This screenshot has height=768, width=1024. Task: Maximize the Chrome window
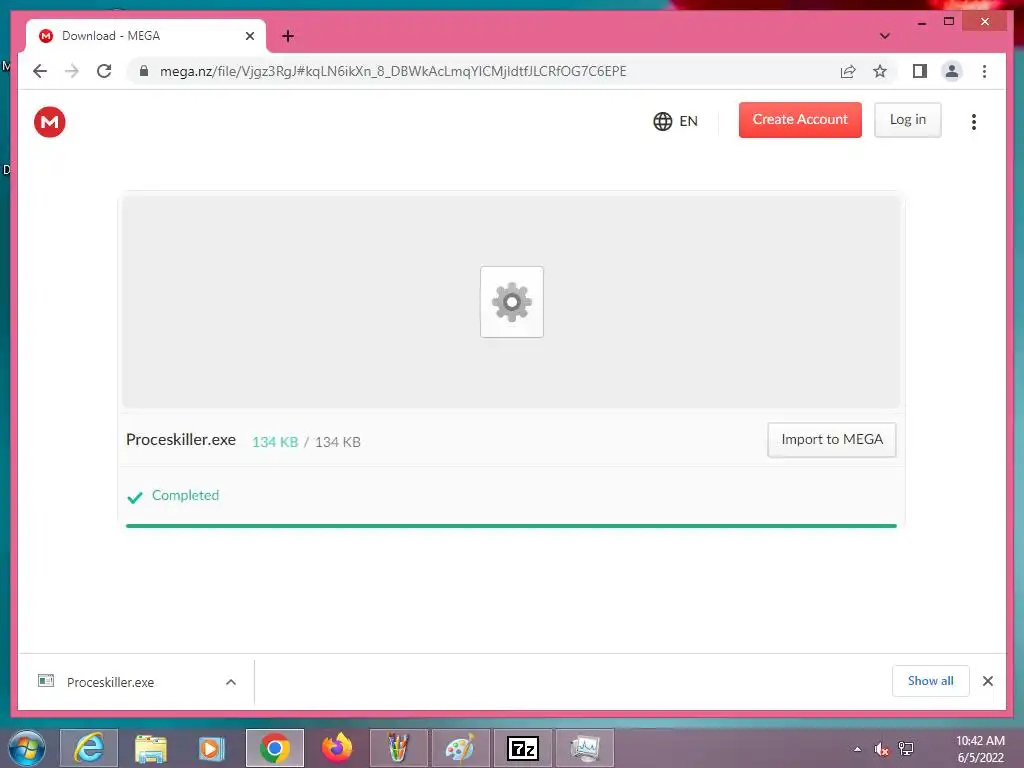(x=949, y=22)
